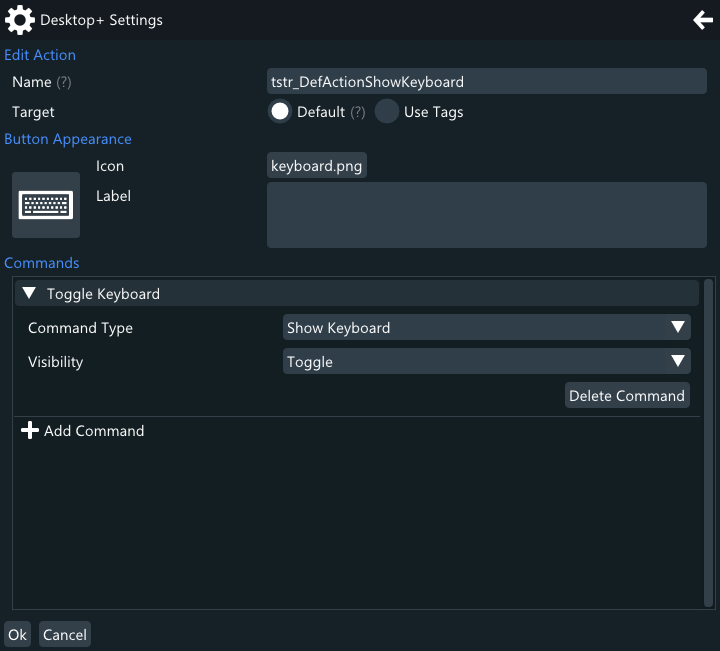Confirm changes with the Ok button
Screen dimensions: 720x651
(17, 635)
